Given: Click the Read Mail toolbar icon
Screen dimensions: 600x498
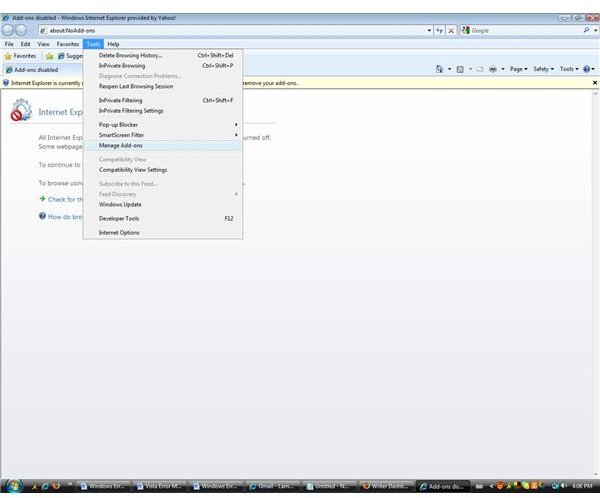Looking at the screenshot, I should (x=480, y=69).
